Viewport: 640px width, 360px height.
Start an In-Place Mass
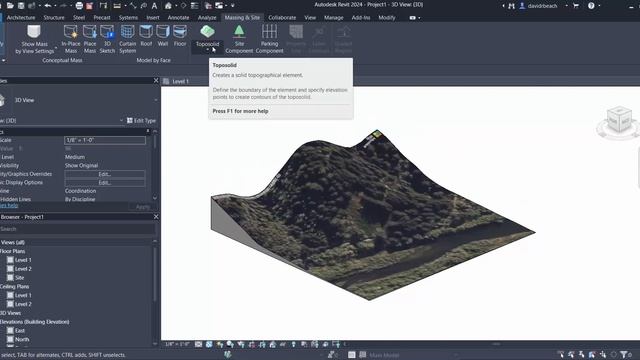click(71, 39)
